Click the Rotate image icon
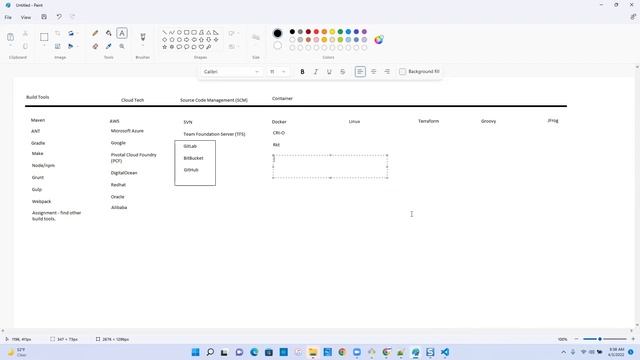The image size is (640, 360). [x=71, y=33]
